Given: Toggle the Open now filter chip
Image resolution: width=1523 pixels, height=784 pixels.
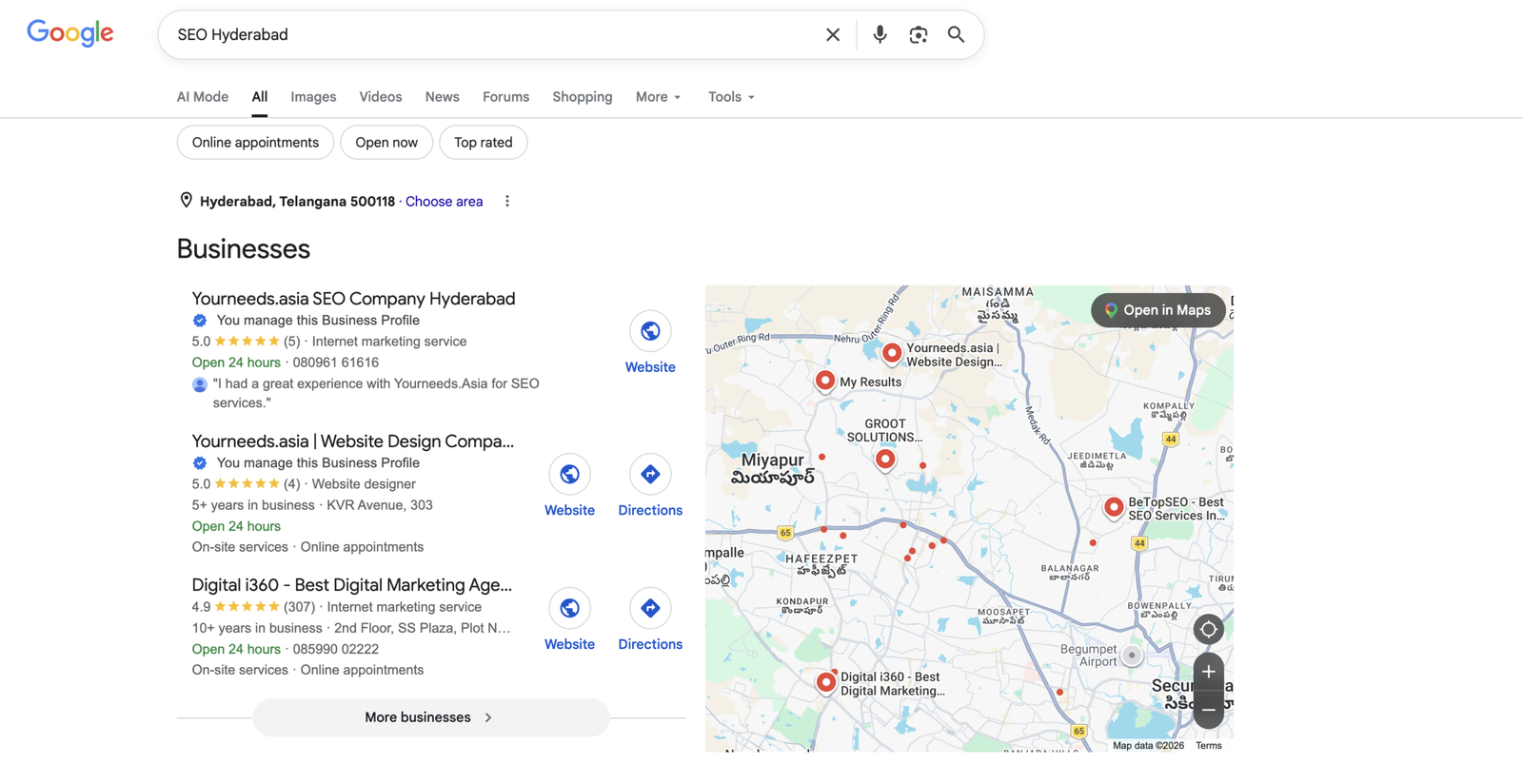Looking at the screenshot, I should point(386,143).
